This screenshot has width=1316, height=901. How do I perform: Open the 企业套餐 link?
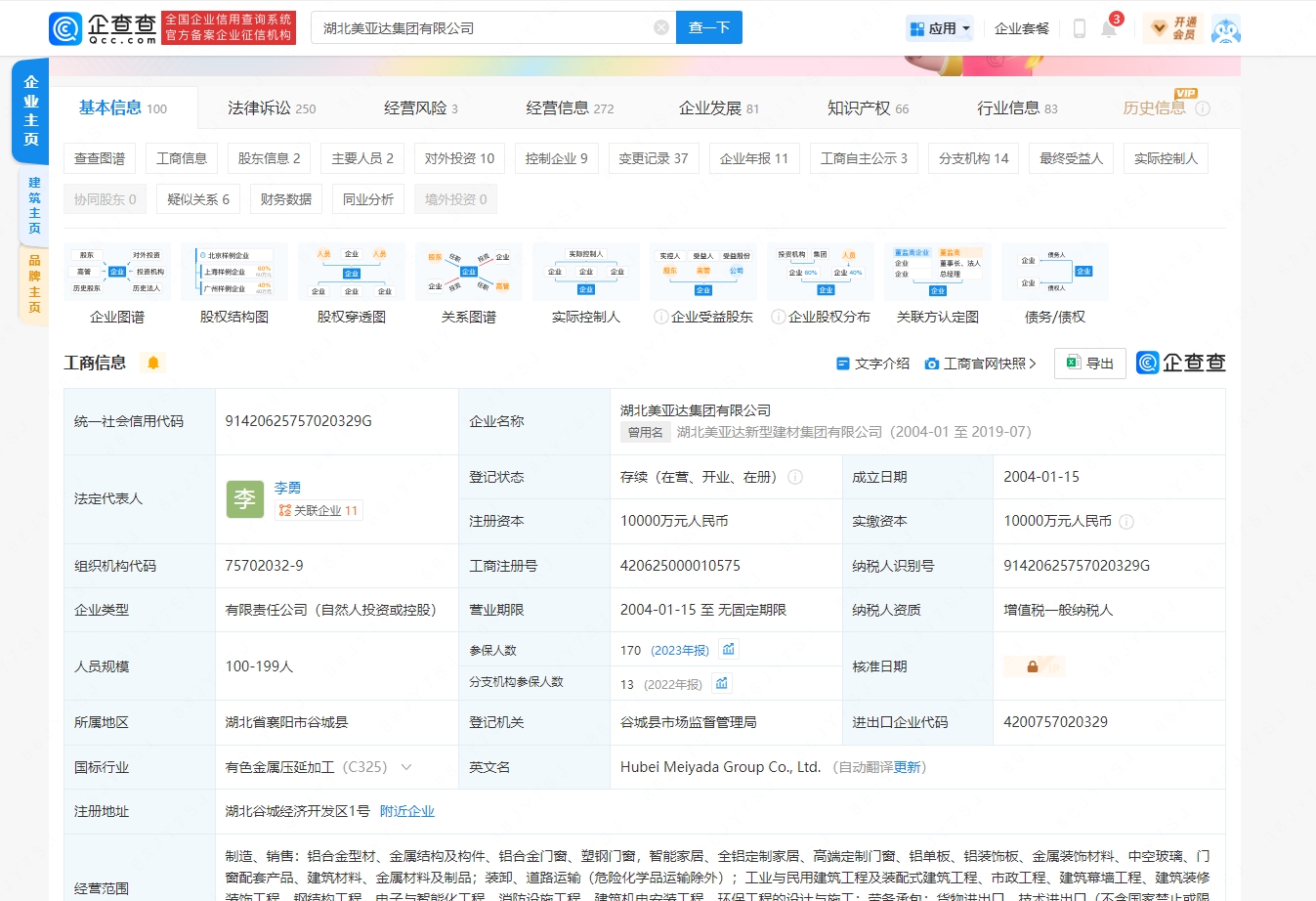(x=1022, y=28)
